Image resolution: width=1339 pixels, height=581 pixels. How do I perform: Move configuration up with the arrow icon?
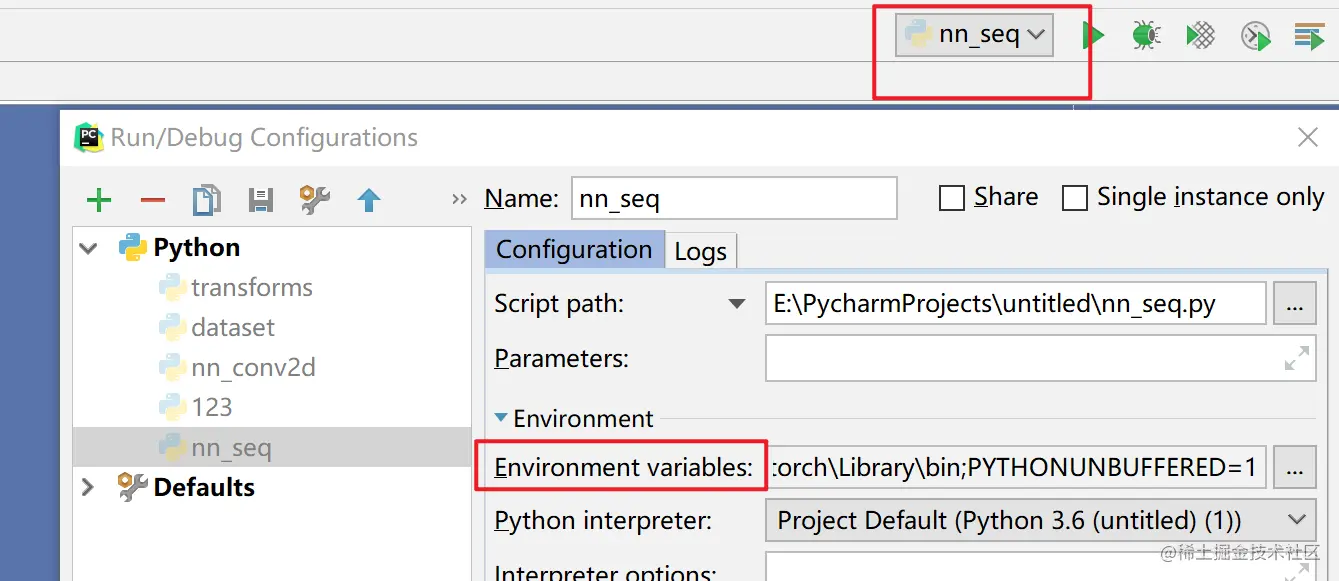[x=369, y=200]
